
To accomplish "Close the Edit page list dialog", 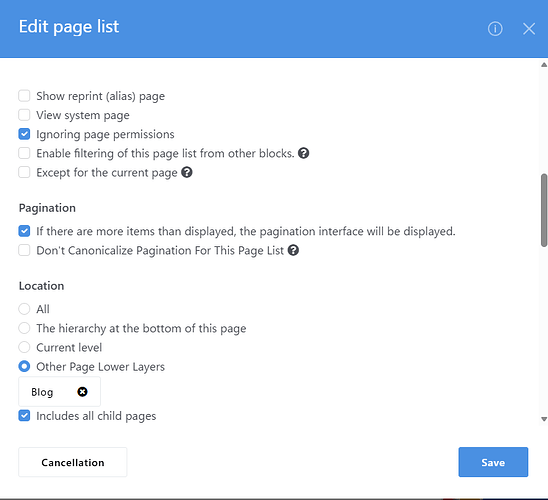I will coord(529,29).
